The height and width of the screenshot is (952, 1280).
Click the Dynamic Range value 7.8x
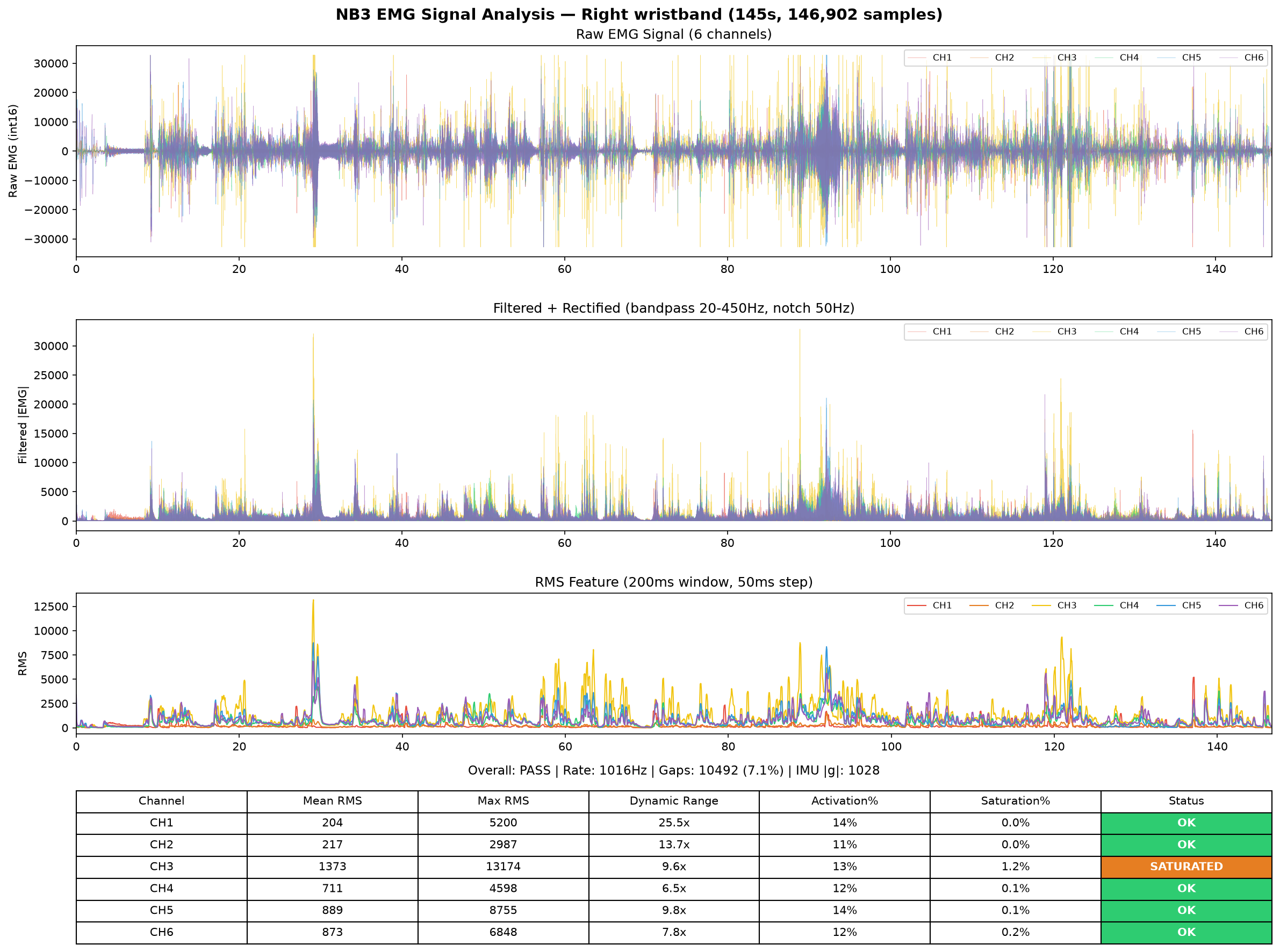click(674, 933)
